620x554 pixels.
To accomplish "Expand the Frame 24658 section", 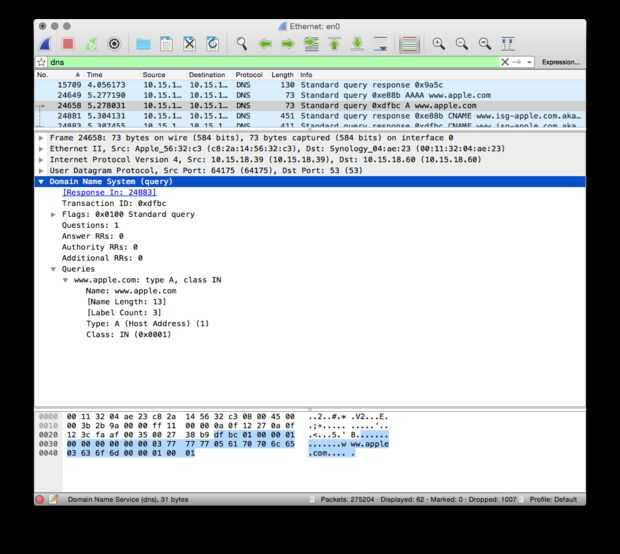I will click(x=41, y=138).
